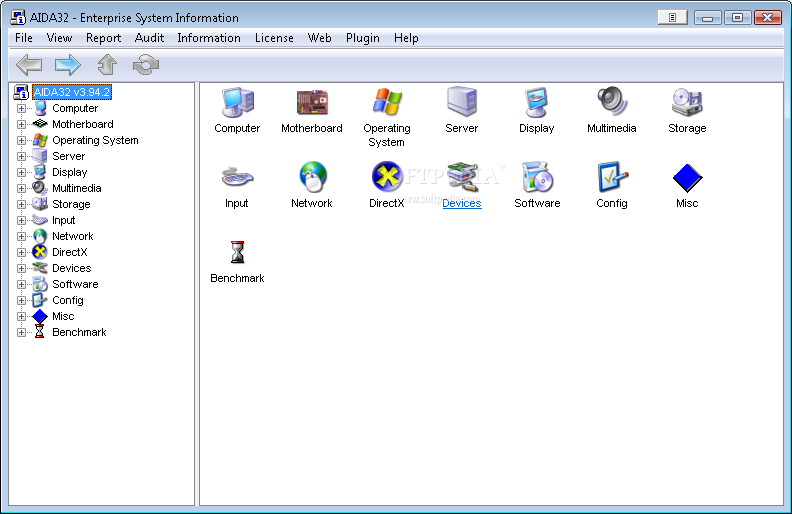
Task: Open the License menu
Action: tap(274, 38)
